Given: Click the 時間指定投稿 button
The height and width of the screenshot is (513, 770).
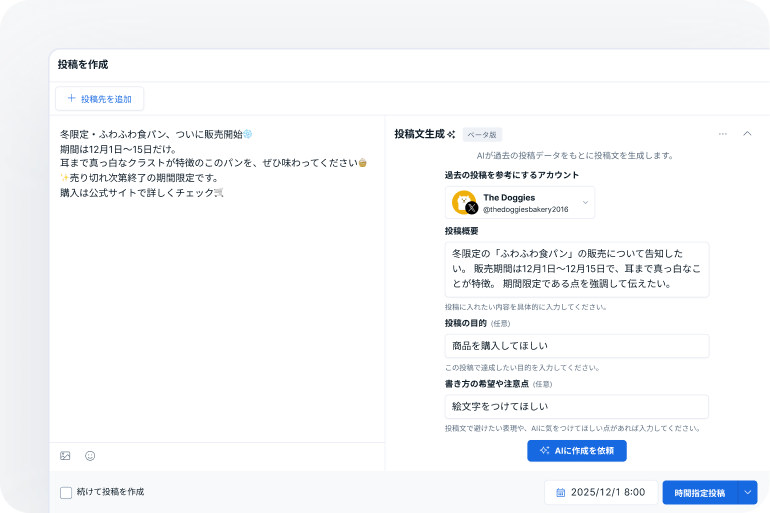Looking at the screenshot, I should pyautogui.click(x=699, y=493).
